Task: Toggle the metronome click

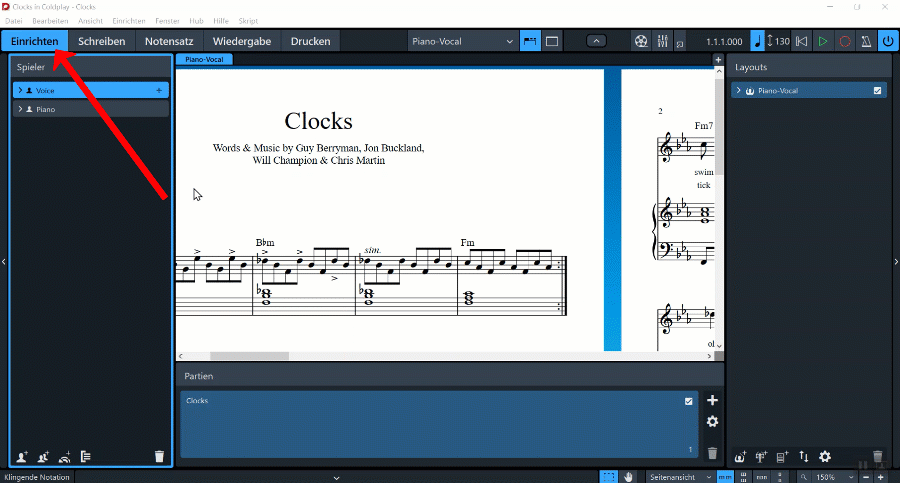Action: pos(866,41)
